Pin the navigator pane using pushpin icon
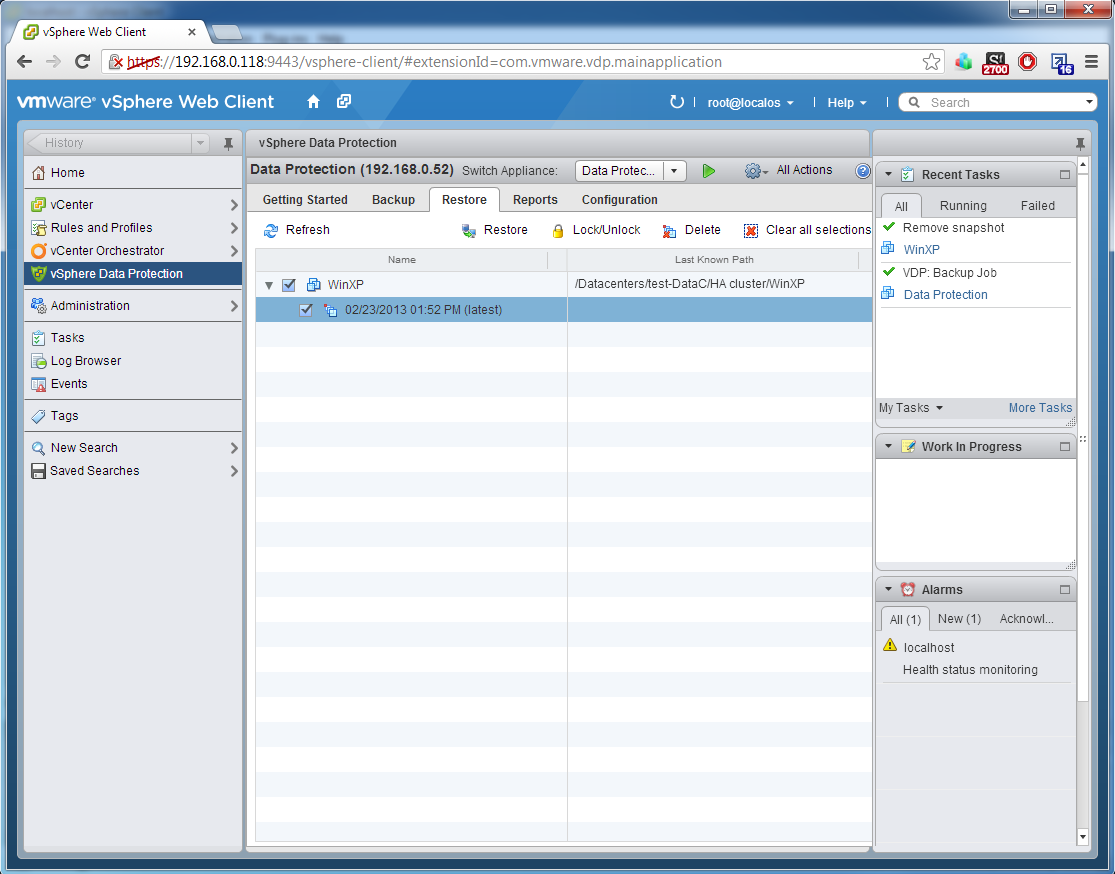 click(228, 143)
